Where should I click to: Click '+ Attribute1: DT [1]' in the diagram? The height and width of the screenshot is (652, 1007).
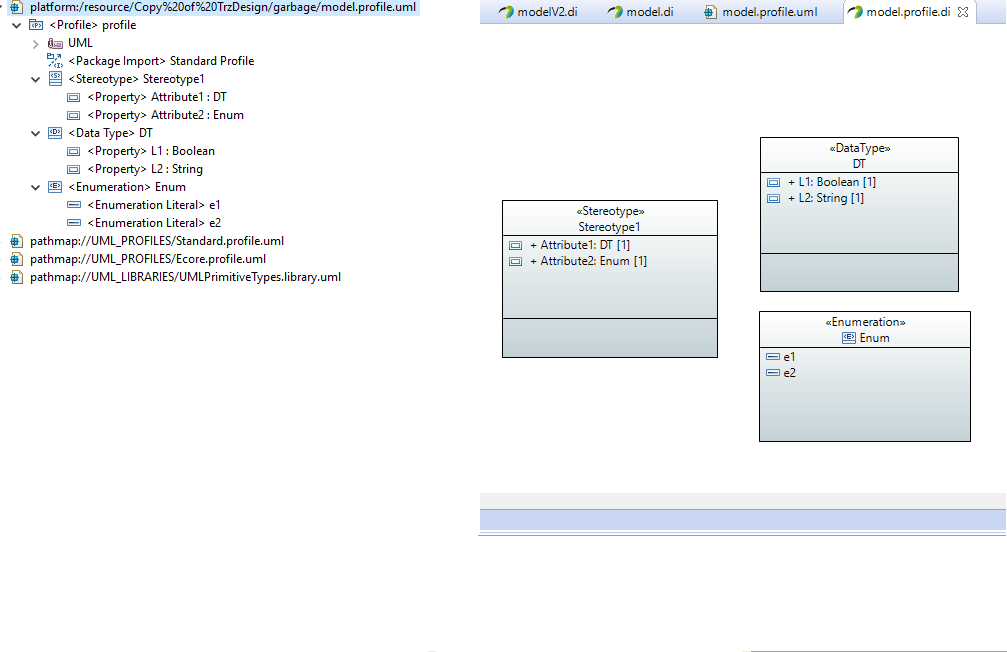tap(580, 245)
